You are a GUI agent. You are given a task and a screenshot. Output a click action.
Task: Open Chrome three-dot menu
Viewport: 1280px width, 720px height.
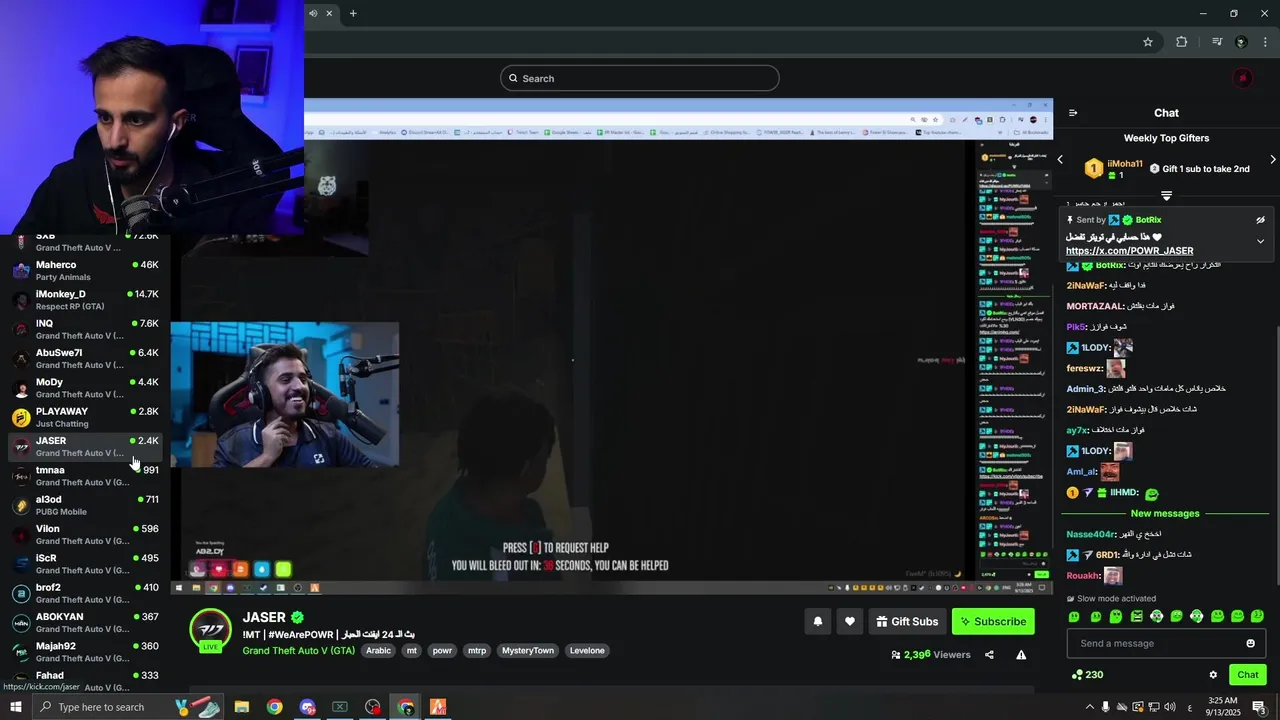[x=1265, y=42]
